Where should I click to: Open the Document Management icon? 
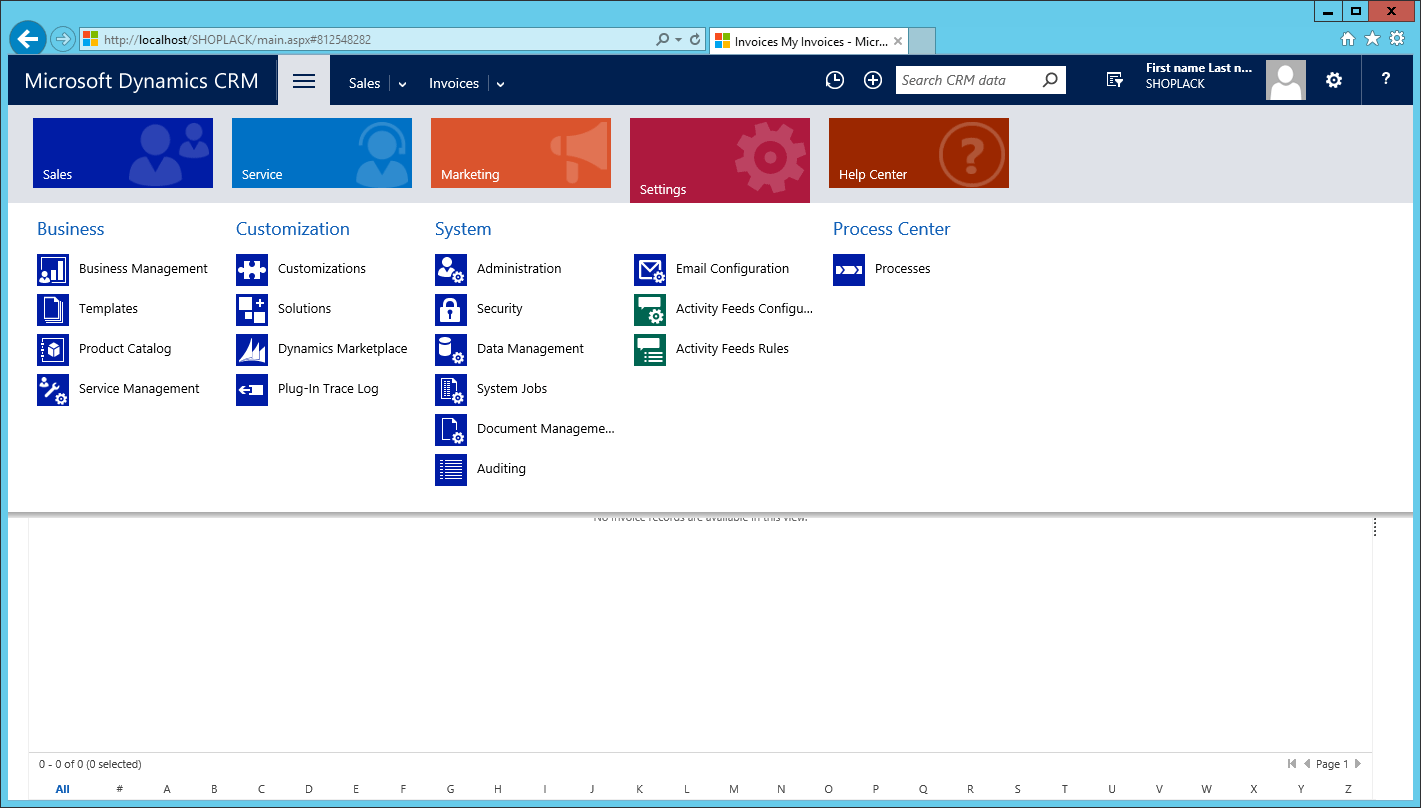tap(451, 429)
